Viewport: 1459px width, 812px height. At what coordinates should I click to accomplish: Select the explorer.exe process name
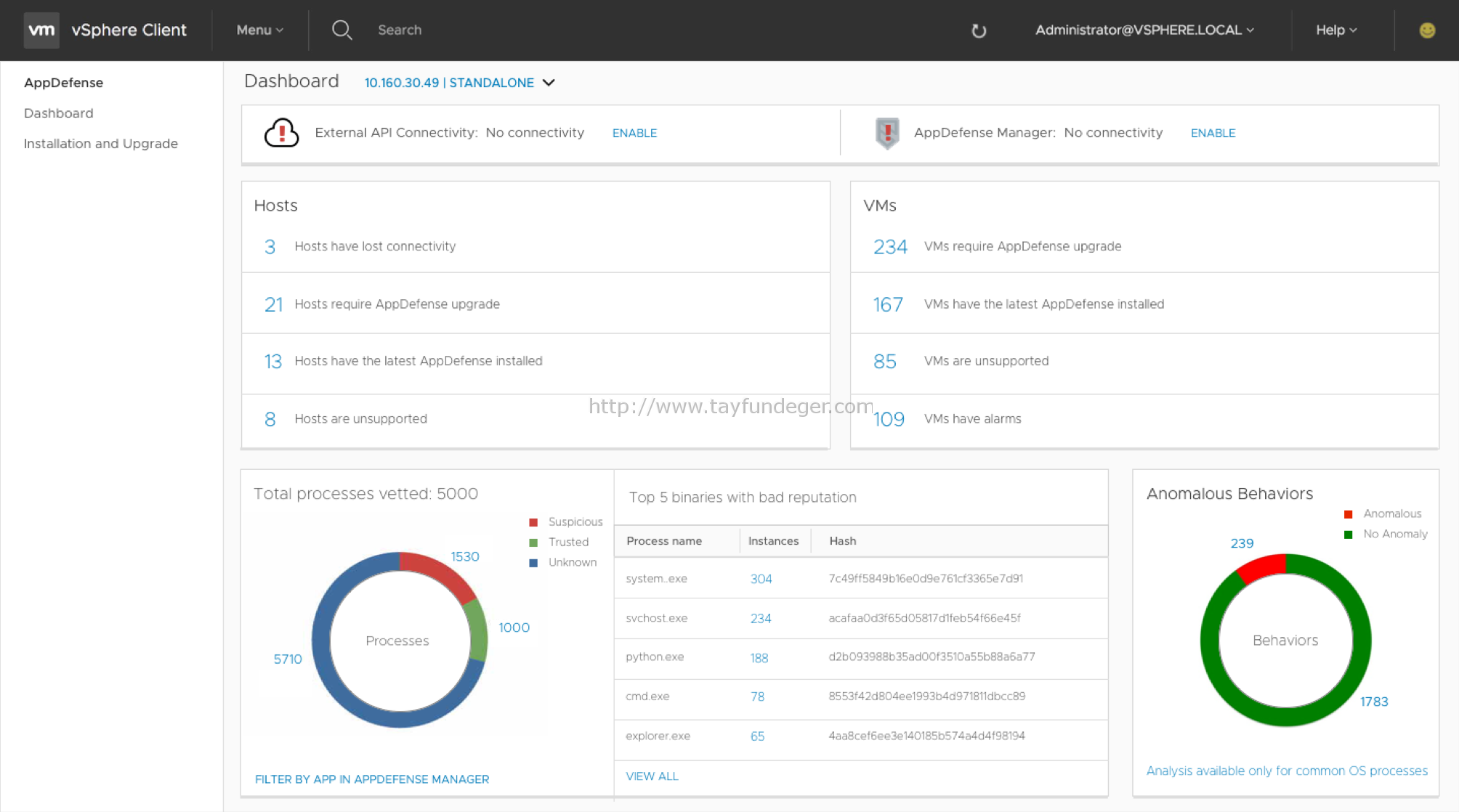[x=658, y=736]
